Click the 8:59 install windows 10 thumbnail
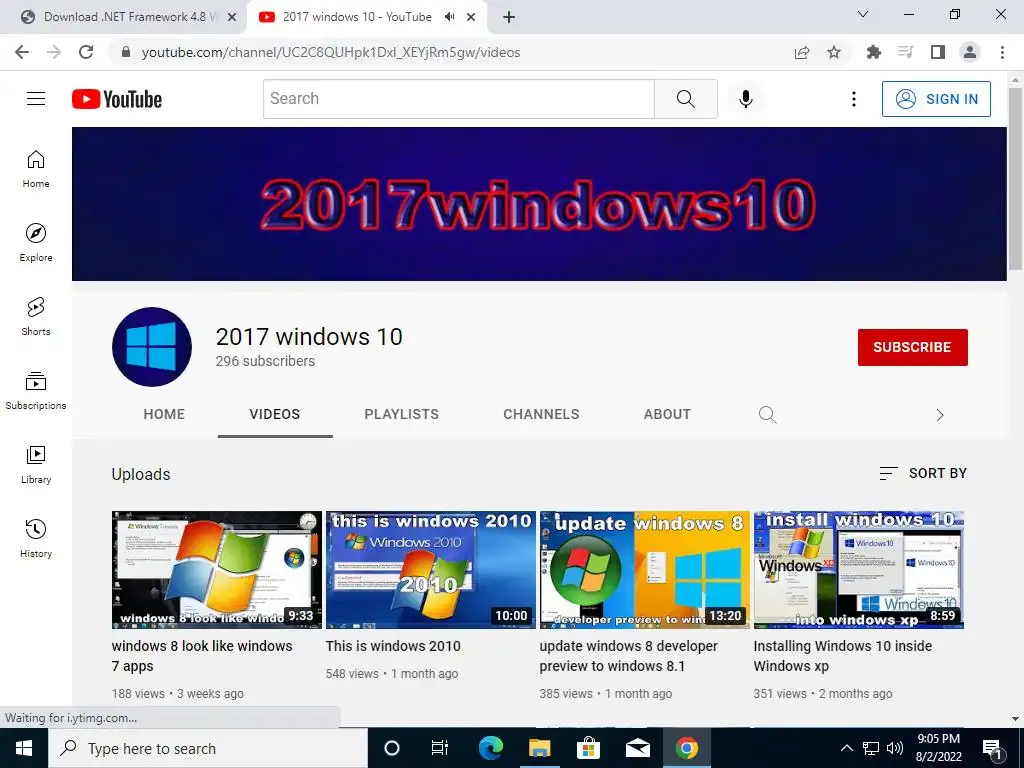This screenshot has height=768, width=1024. pos(859,569)
